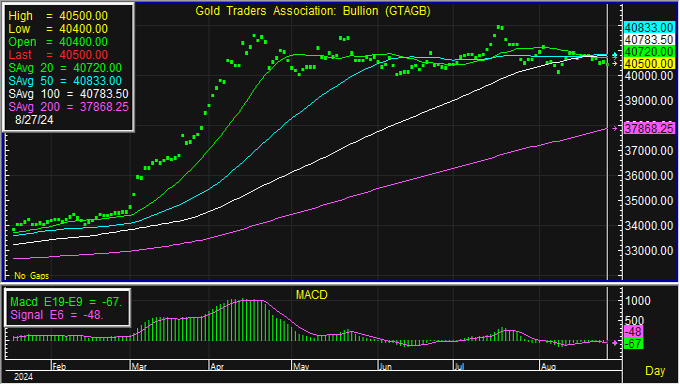Click the green 40720.00 price label
The image size is (680, 385).
[649, 52]
